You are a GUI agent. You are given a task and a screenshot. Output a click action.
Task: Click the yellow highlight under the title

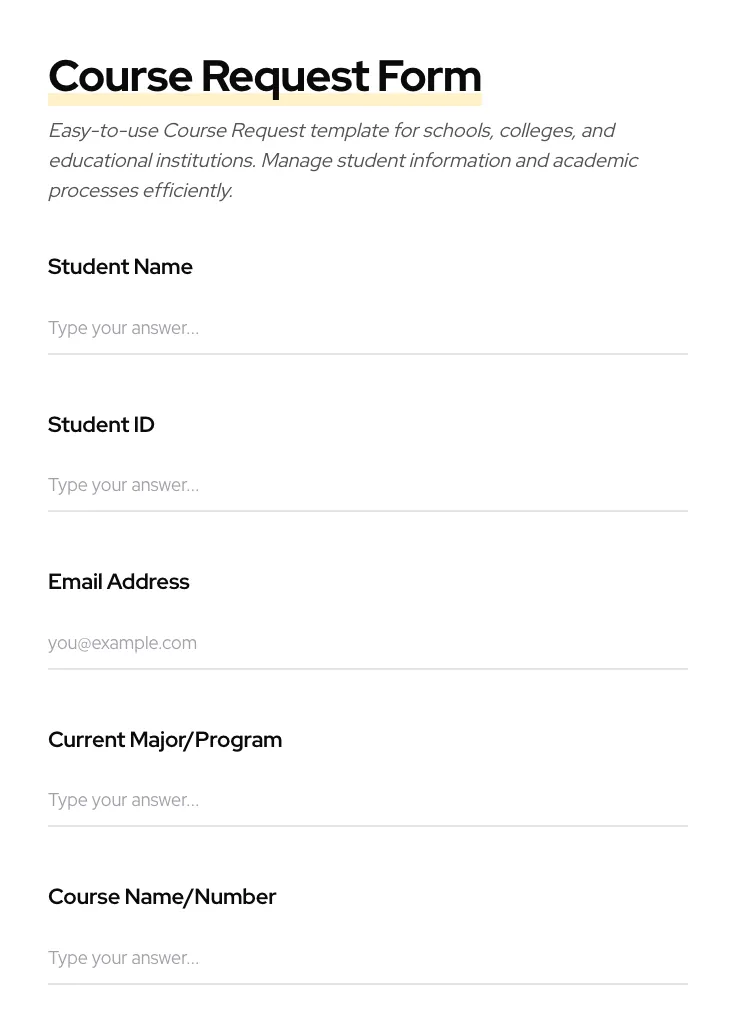(x=264, y=101)
